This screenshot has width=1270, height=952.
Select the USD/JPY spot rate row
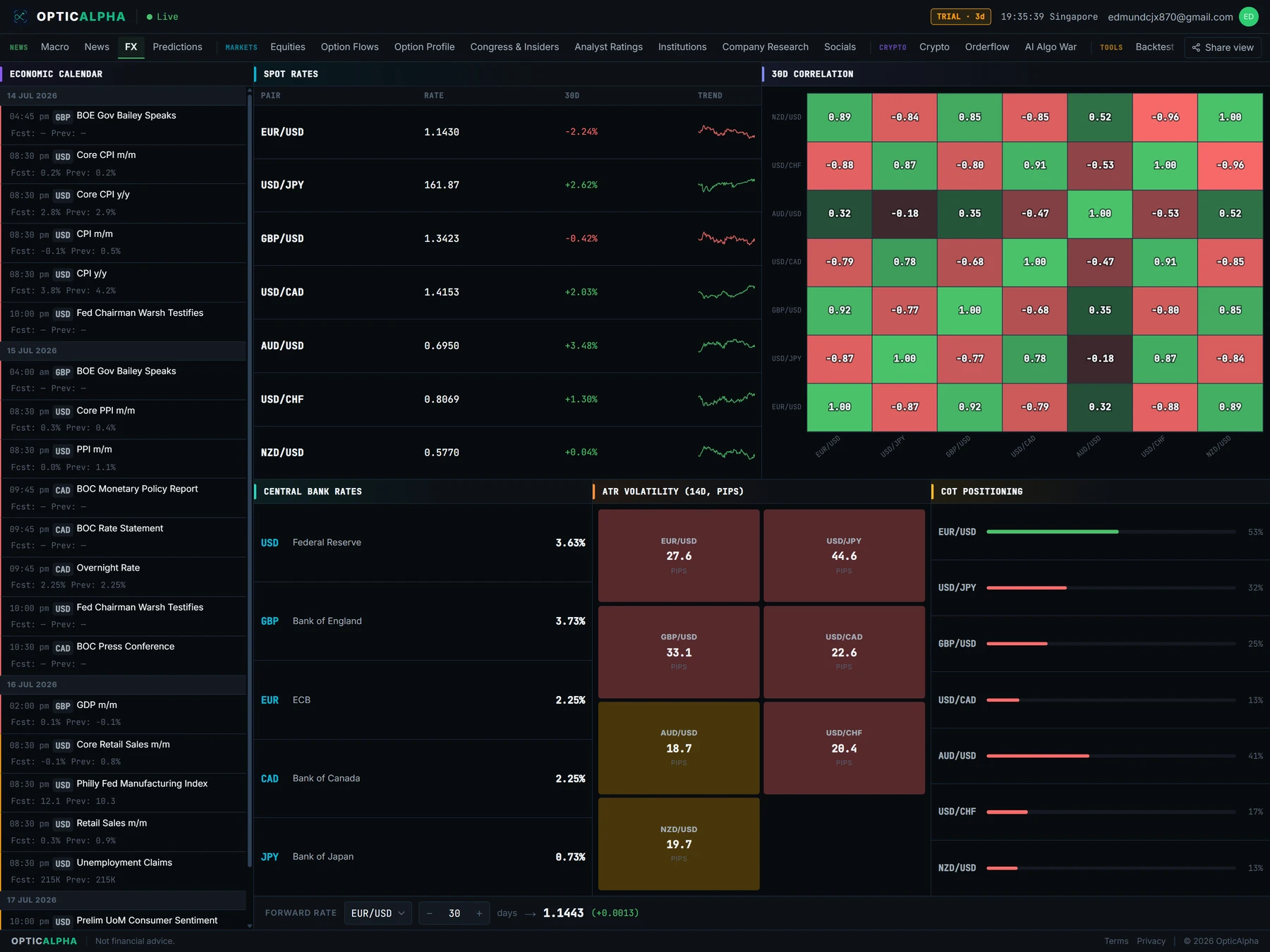click(507, 185)
